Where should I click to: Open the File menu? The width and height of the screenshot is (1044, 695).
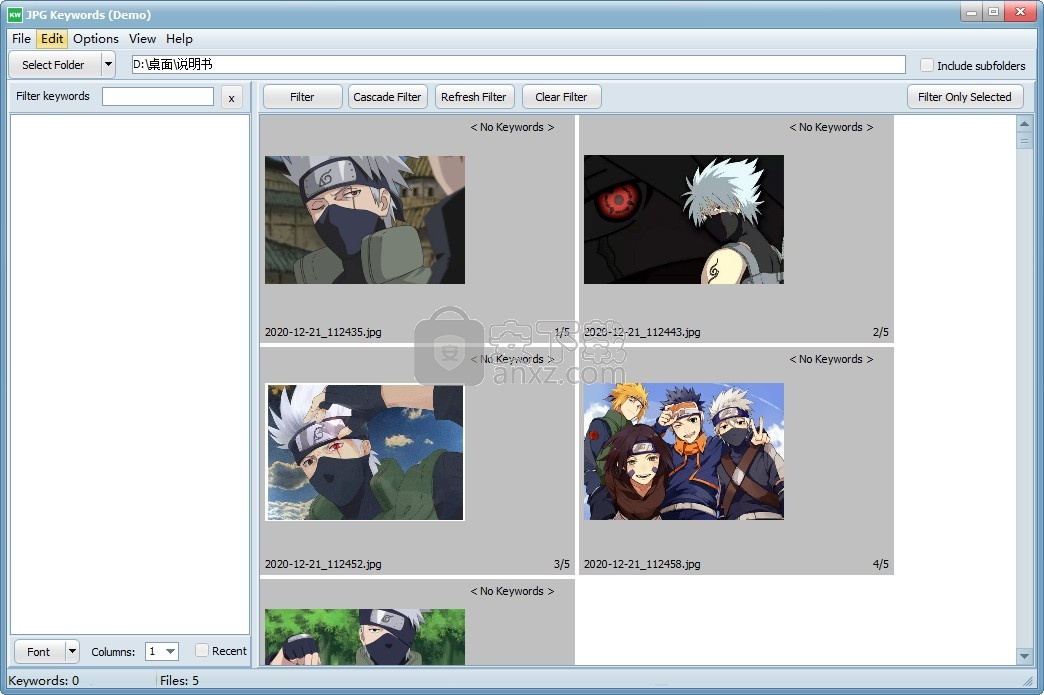pyautogui.click(x=21, y=39)
